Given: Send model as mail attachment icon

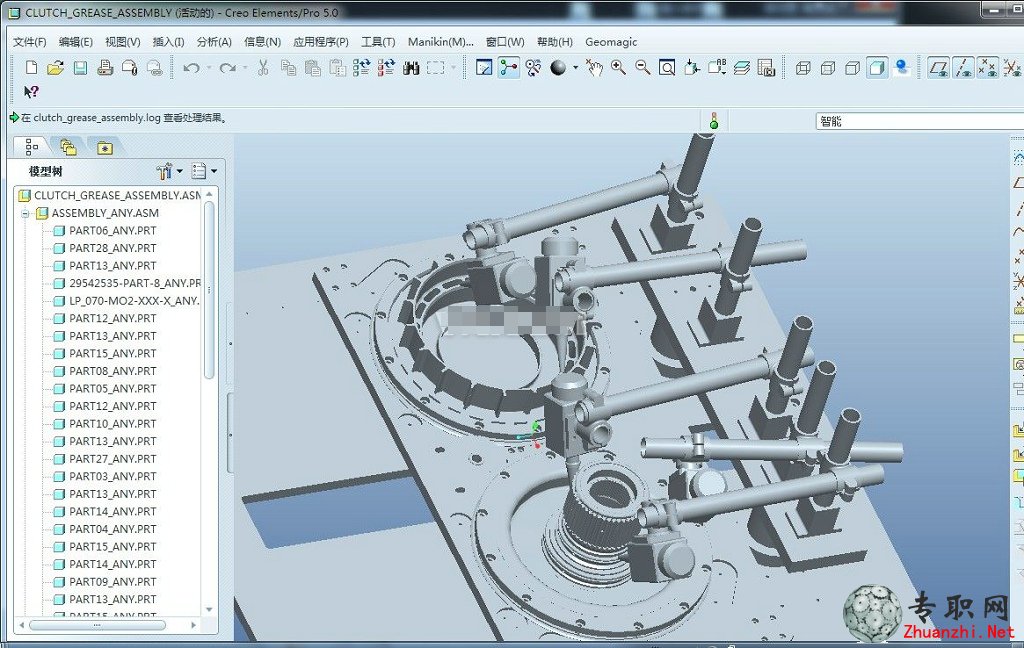Looking at the screenshot, I should pyautogui.click(x=129, y=67).
